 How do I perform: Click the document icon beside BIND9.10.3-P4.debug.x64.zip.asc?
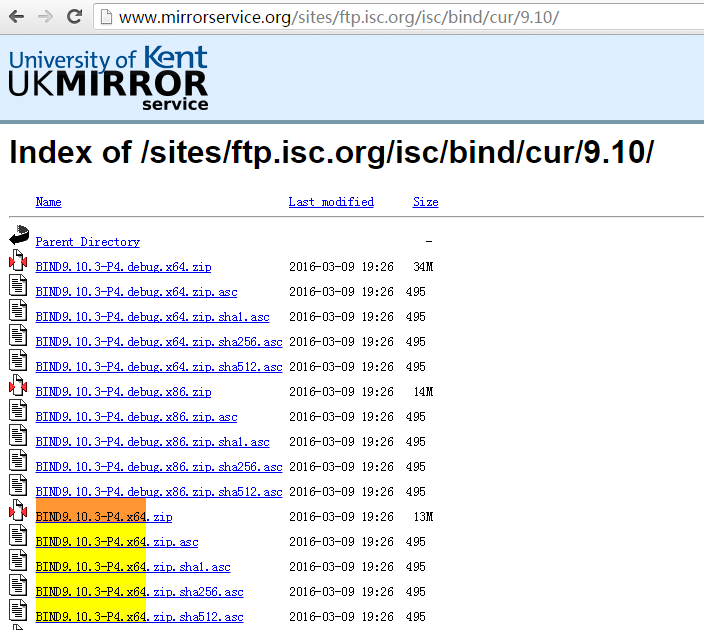19,288
